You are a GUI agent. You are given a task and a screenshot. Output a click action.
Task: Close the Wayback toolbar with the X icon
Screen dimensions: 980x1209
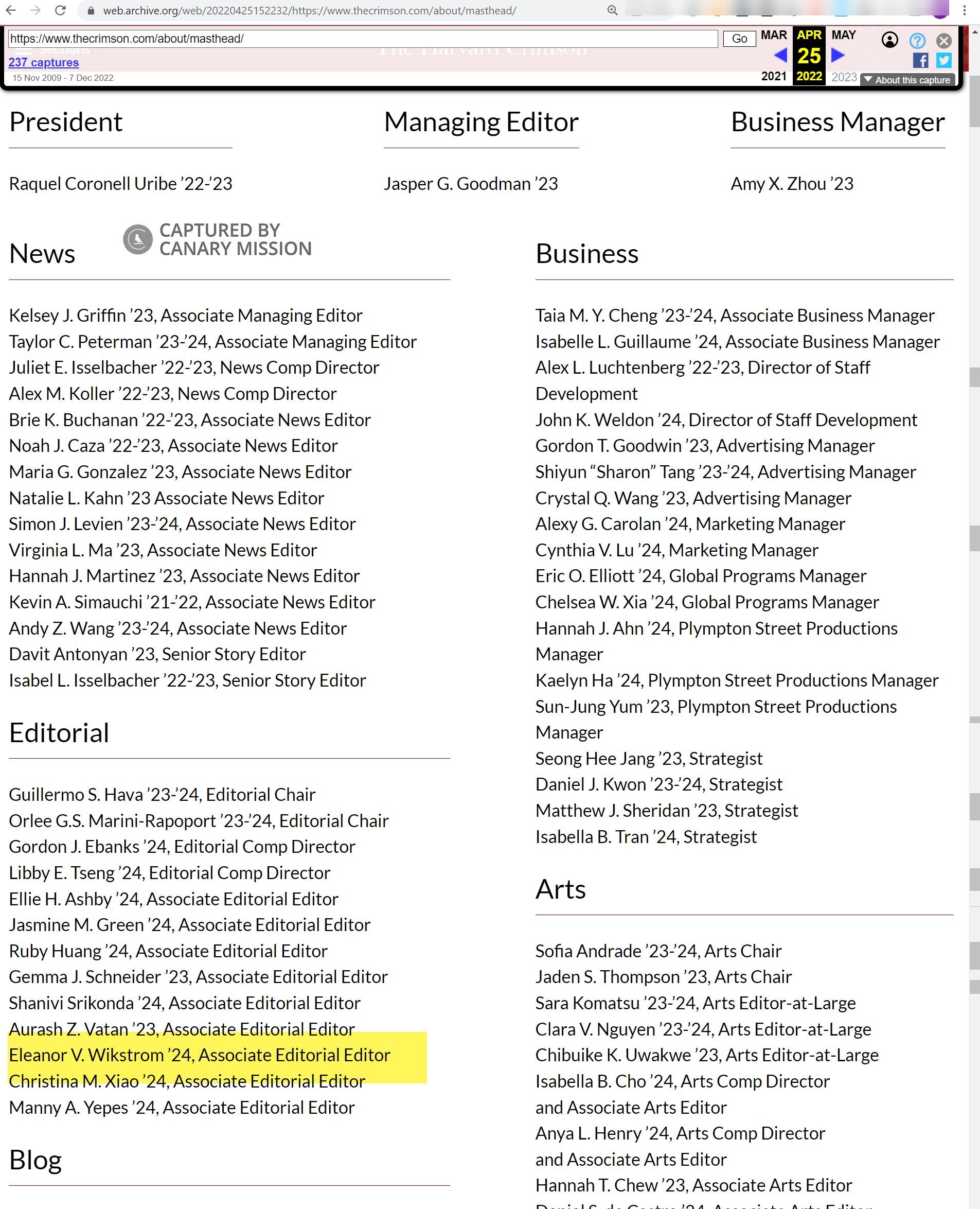point(943,40)
